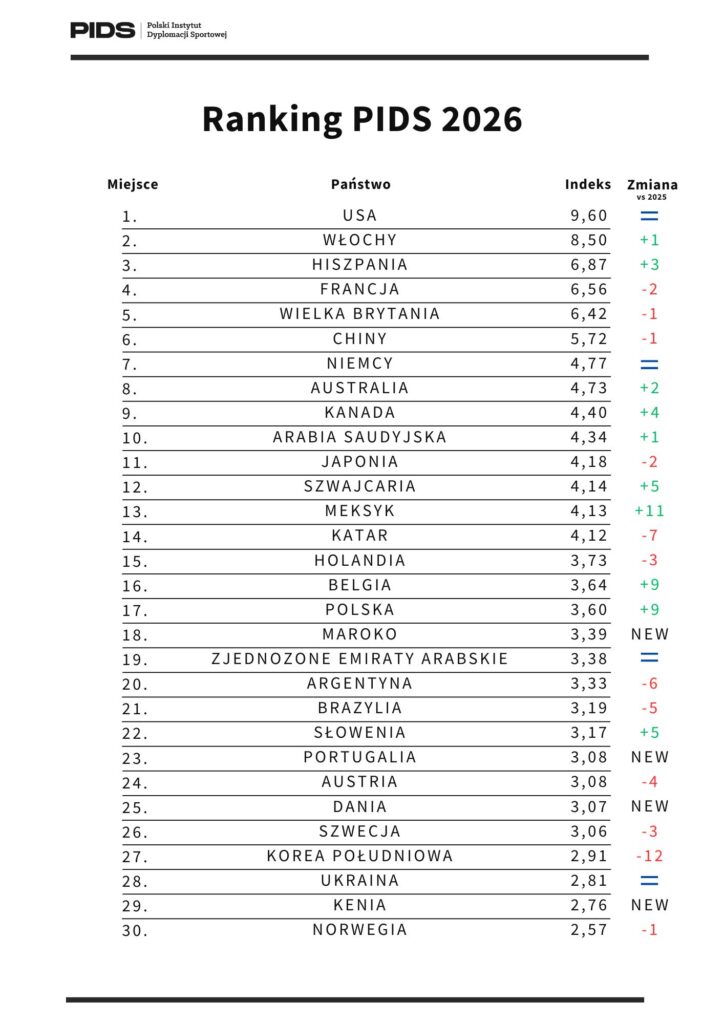Select the POLSKA country name

pos(360,609)
